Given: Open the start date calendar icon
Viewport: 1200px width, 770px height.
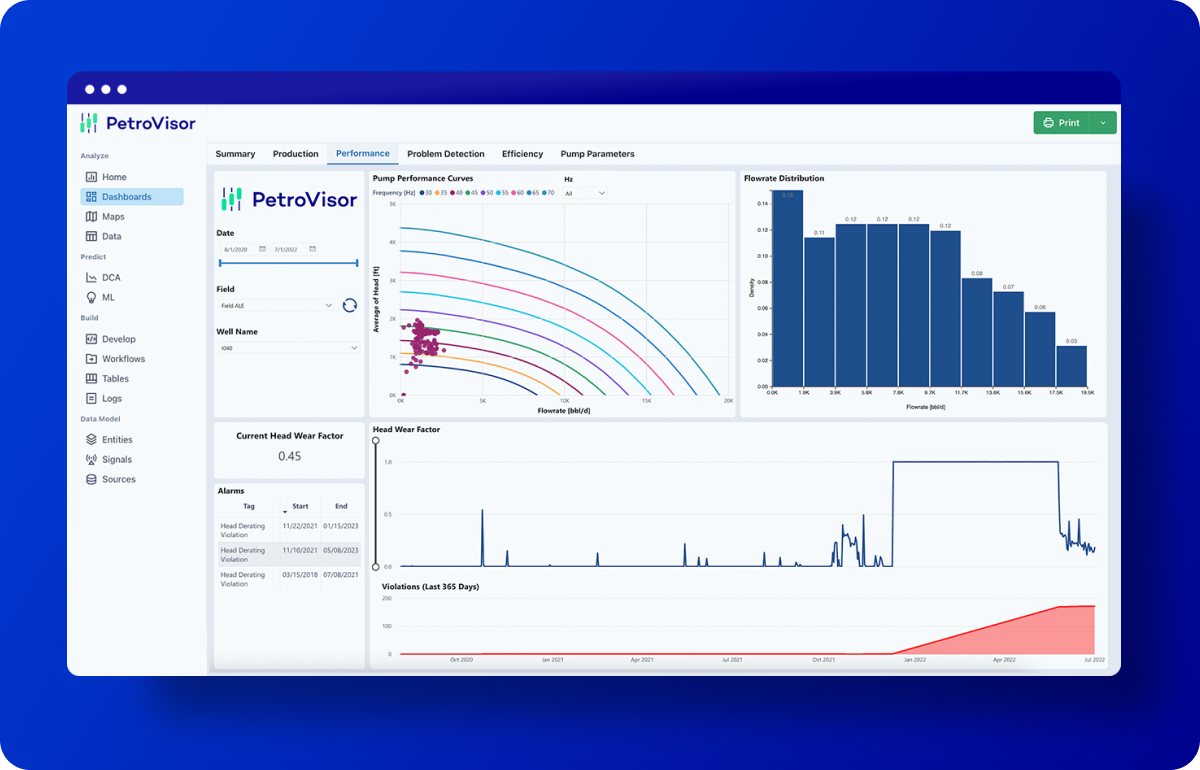Looking at the screenshot, I should click(263, 249).
